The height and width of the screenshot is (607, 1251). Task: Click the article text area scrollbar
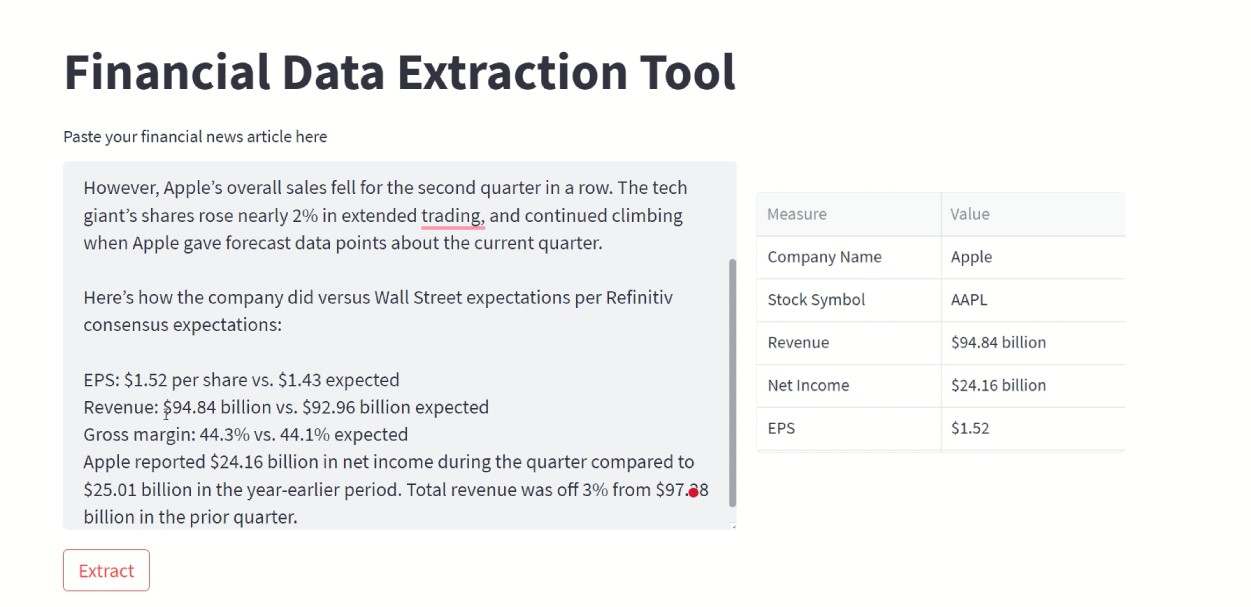click(x=732, y=380)
